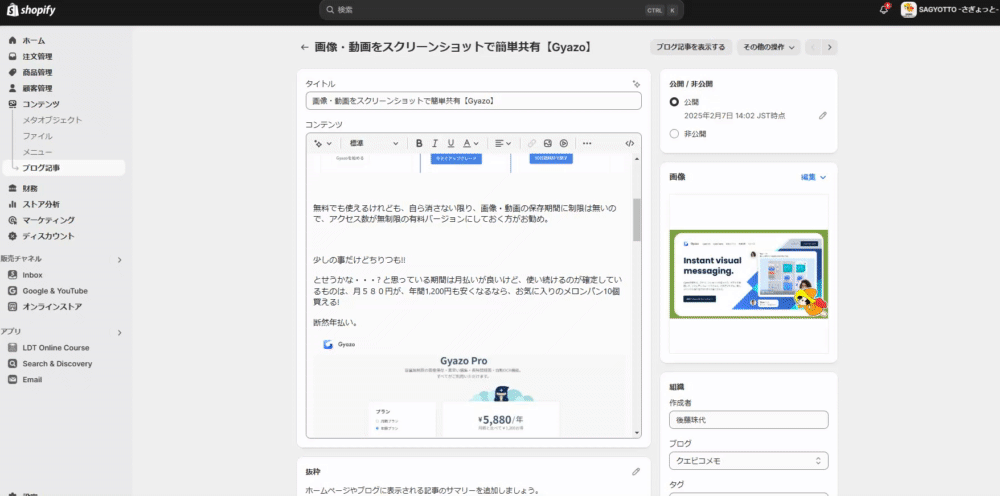Open the その他の操作 dropdown
This screenshot has height=496, width=1000.
click(768, 47)
